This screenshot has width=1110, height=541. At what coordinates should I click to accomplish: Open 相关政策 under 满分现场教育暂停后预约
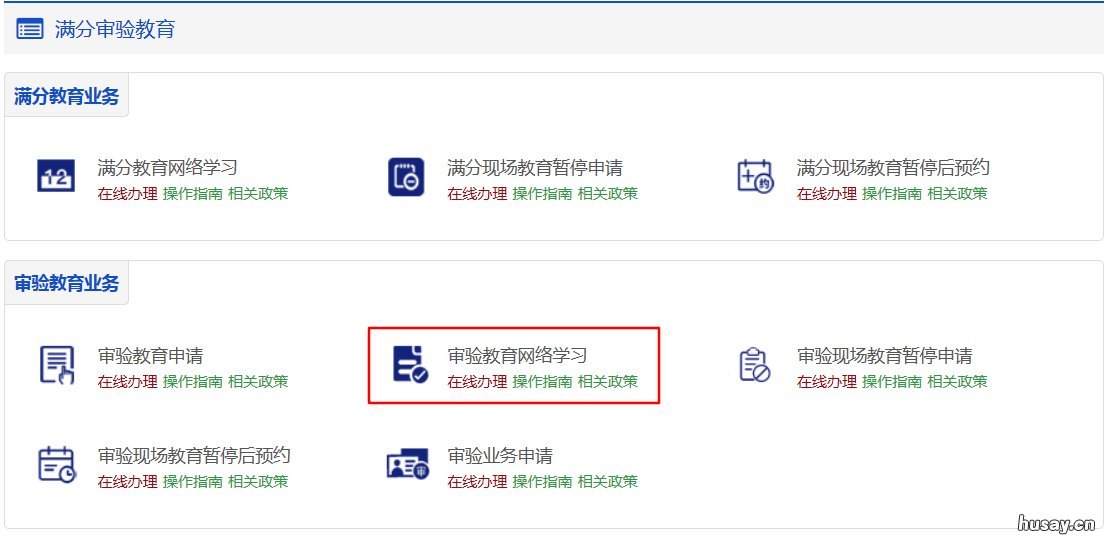(x=957, y=194)
